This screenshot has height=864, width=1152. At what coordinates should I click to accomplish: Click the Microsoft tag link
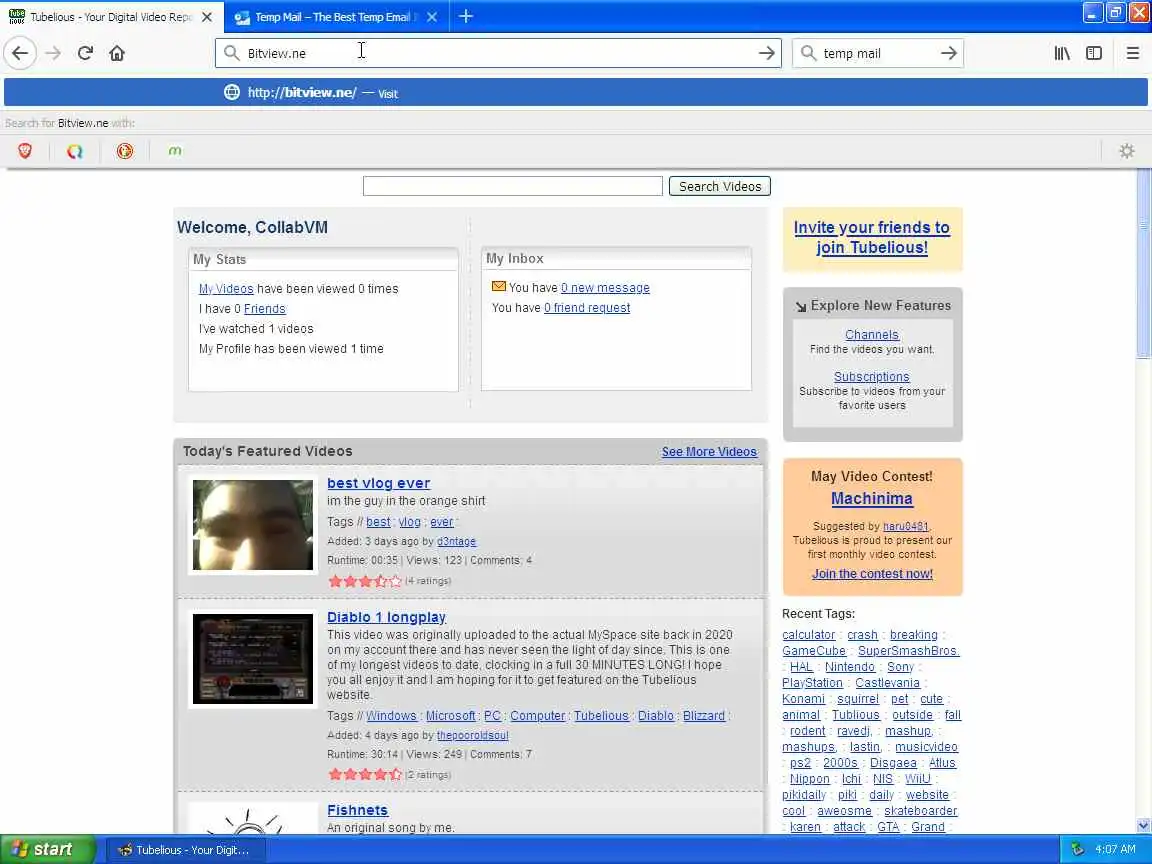click(x=450, y=716)
